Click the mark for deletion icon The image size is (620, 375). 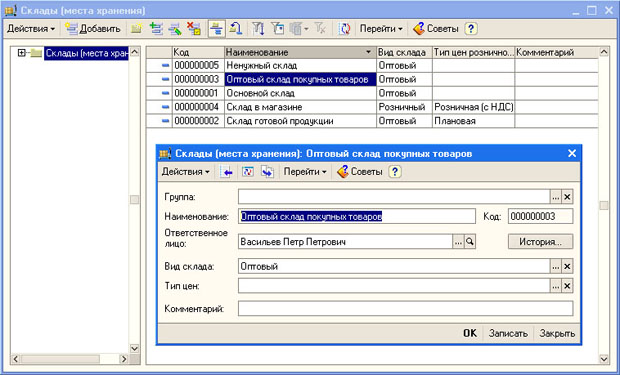[x=194, y=29]
